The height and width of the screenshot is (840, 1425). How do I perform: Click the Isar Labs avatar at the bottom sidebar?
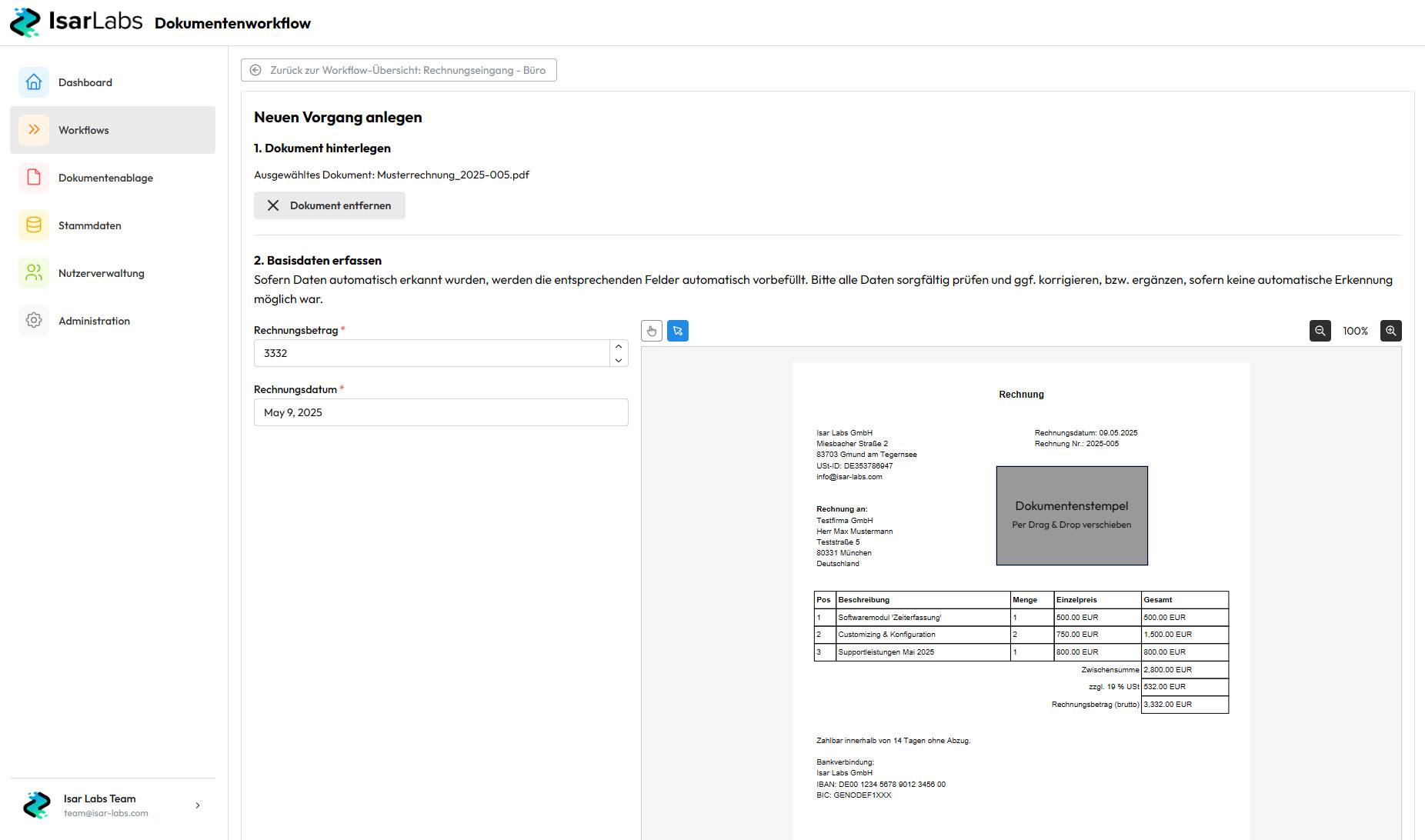36,805
